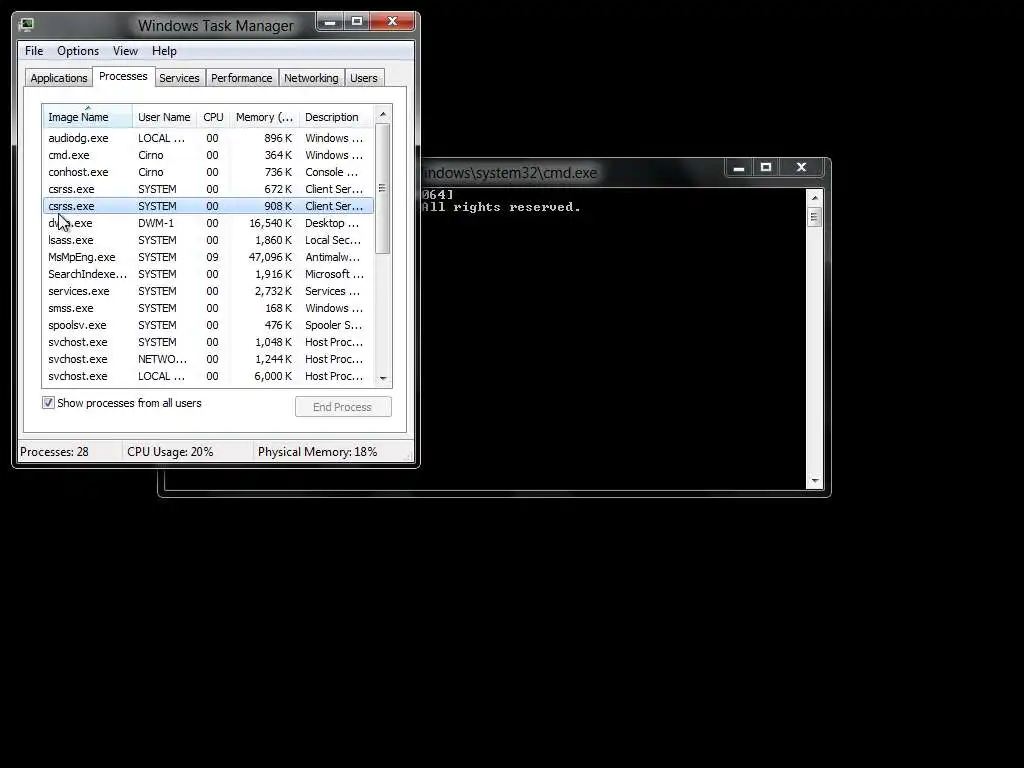Click the Antimalw... description cell
Viewport: 1024px width, 768px height.
(332, 257)
